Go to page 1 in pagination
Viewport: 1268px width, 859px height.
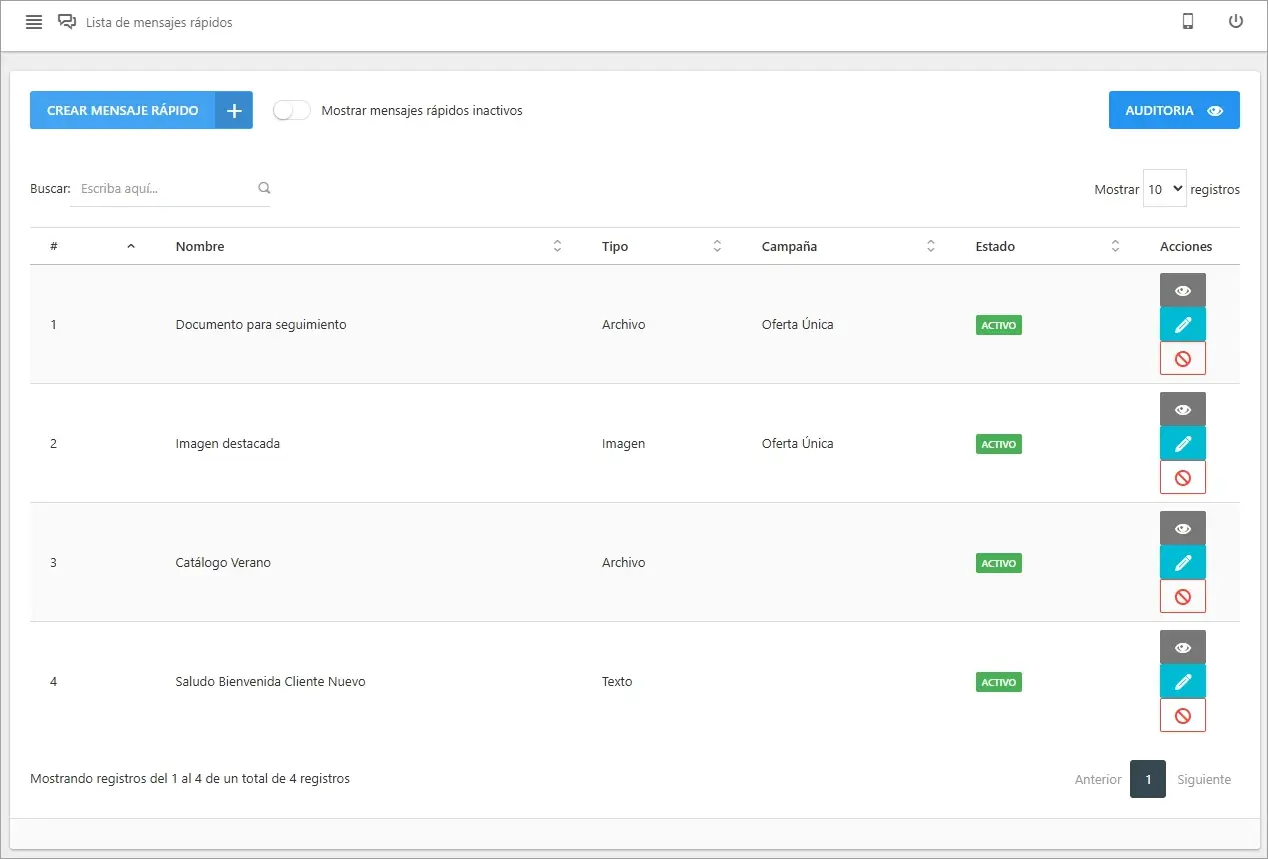click(x=1147, y=780)
